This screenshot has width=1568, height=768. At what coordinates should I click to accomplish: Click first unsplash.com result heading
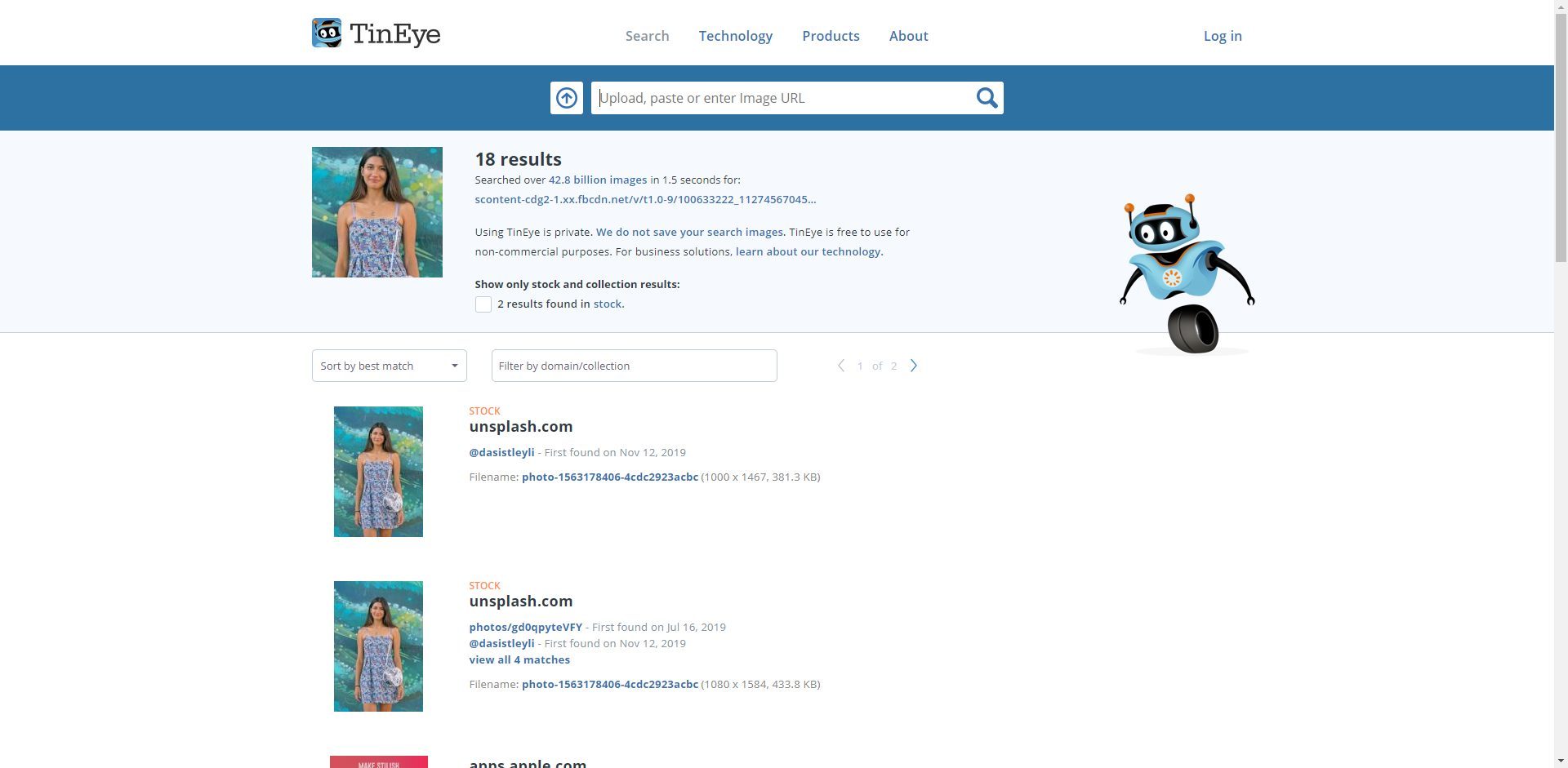[520, 426]
